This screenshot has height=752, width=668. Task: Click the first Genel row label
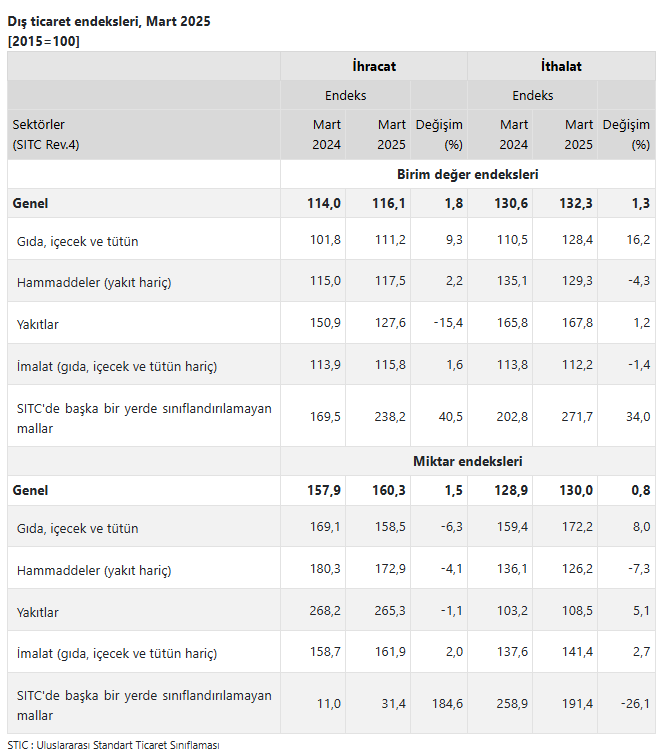coord(30,203)
